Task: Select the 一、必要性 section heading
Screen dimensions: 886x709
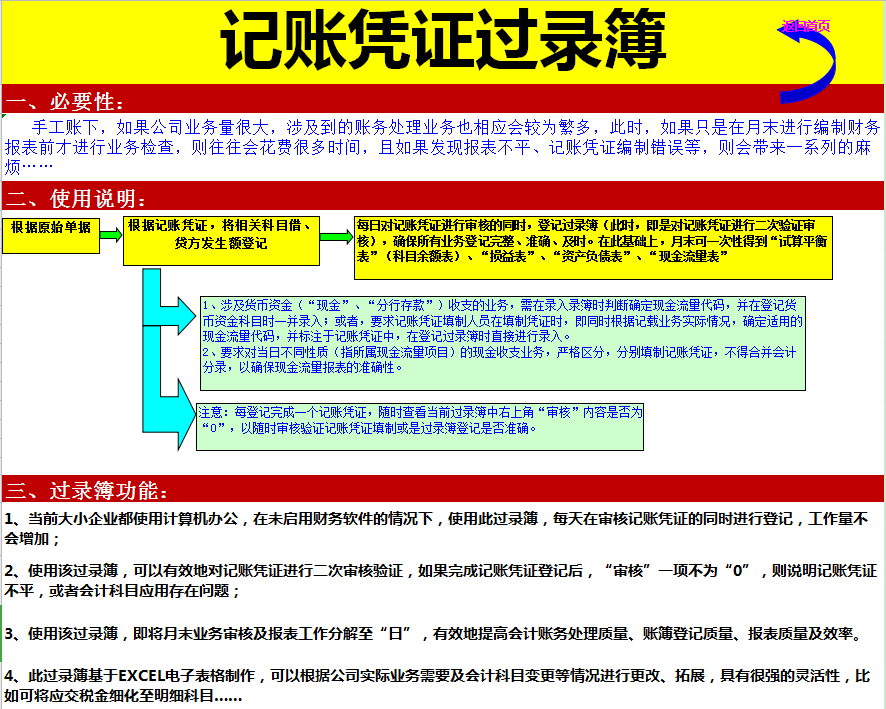Action: [65, 98]
